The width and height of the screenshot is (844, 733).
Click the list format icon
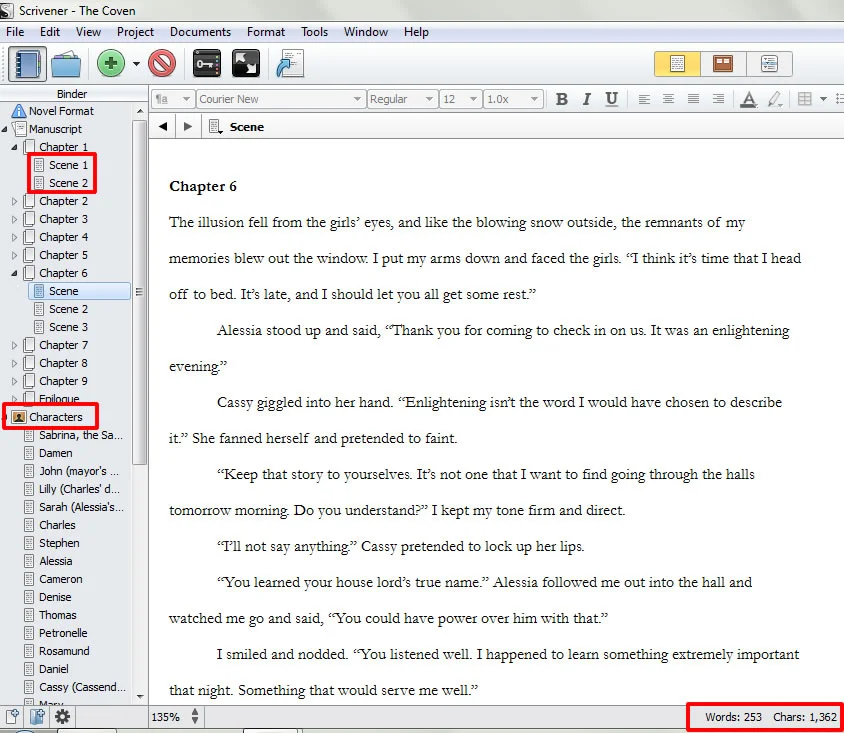point(839,99)
